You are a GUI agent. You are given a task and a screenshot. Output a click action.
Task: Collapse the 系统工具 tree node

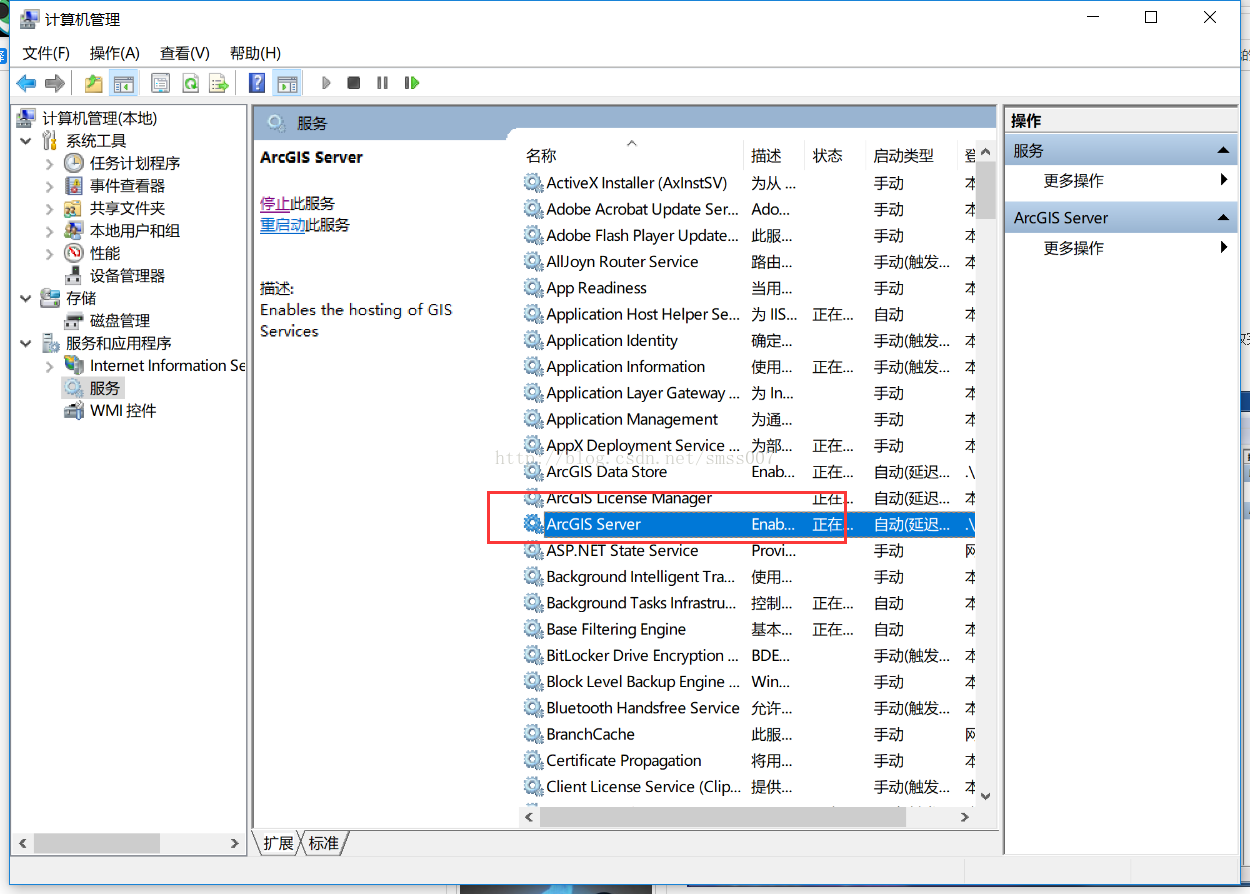click(27, 141)
